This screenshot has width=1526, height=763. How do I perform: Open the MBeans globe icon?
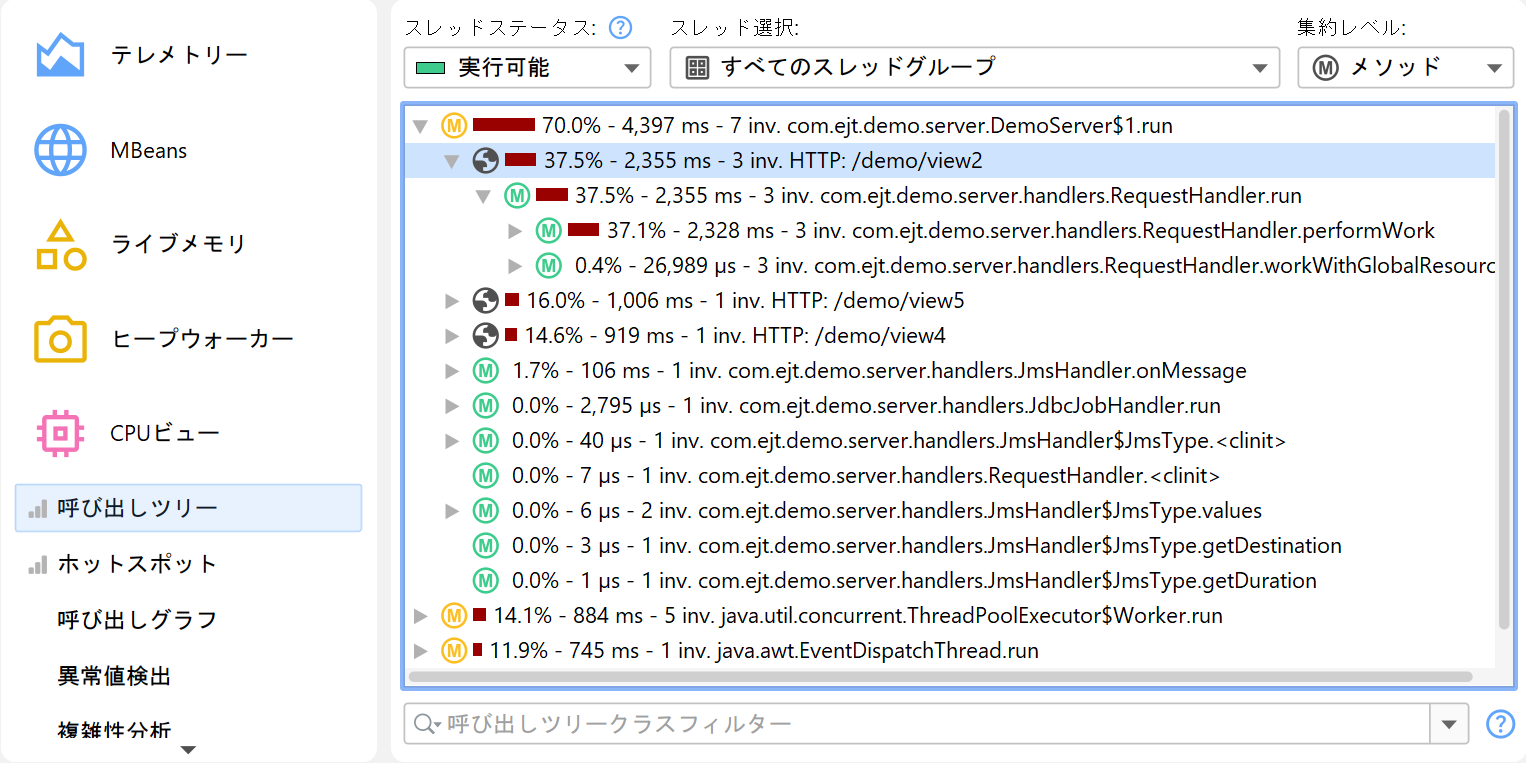(60, 151)
